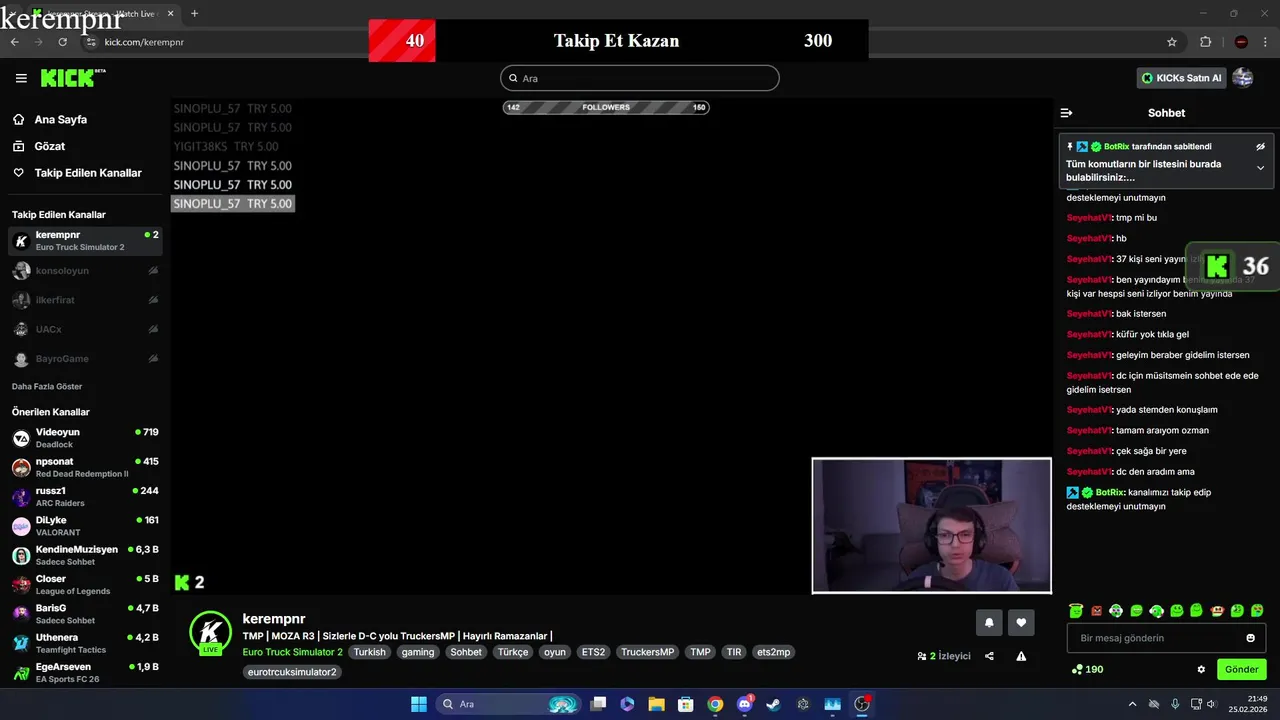
Task: Expand the pinned BotRix message chevron
Action: tap(1260, 168)
